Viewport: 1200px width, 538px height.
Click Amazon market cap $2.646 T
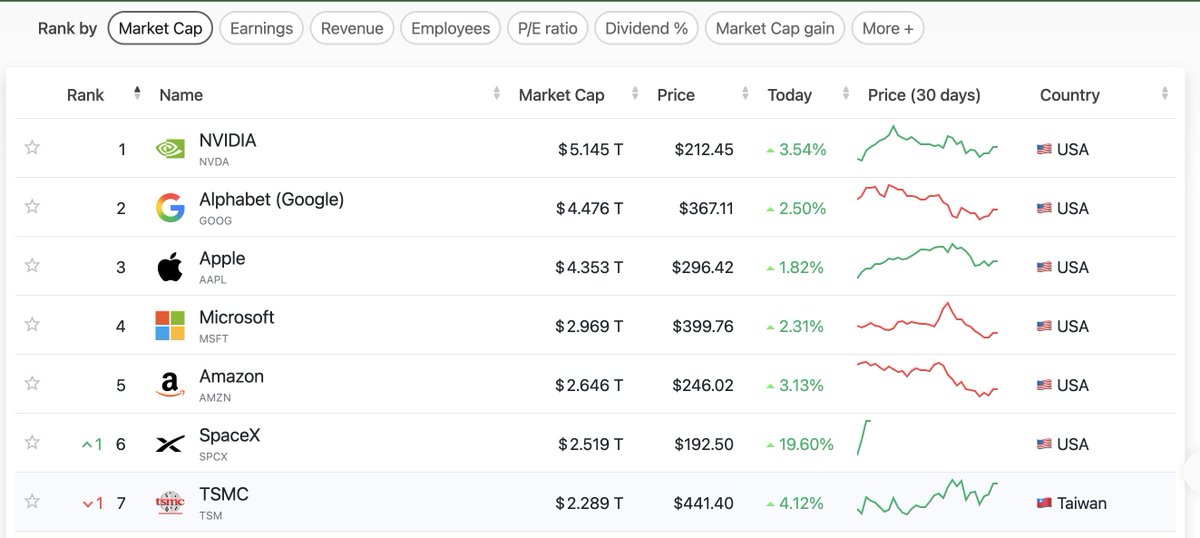tap(590, 386)
